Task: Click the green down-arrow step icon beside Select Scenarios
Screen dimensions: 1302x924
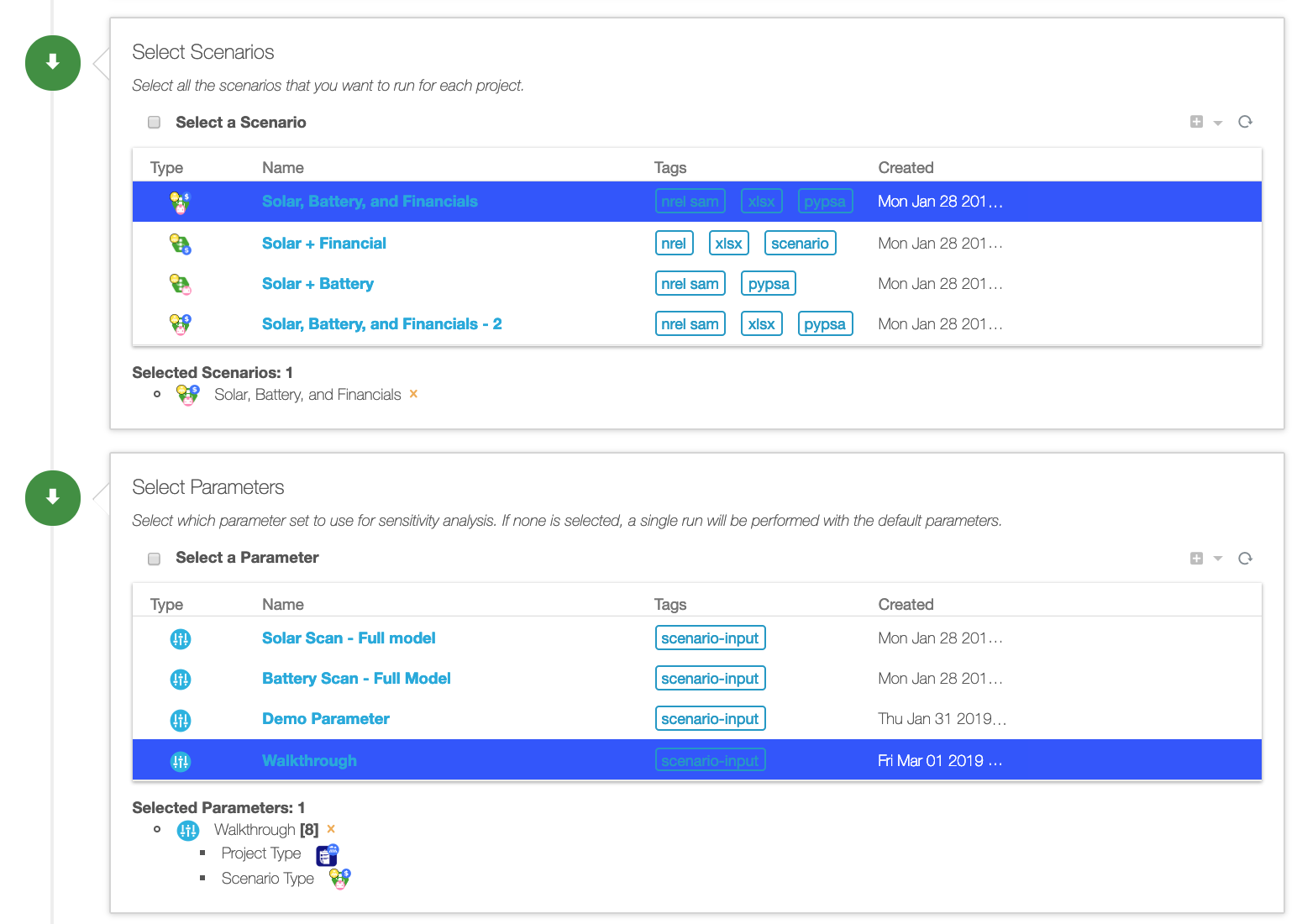Action: pos(53,63)
